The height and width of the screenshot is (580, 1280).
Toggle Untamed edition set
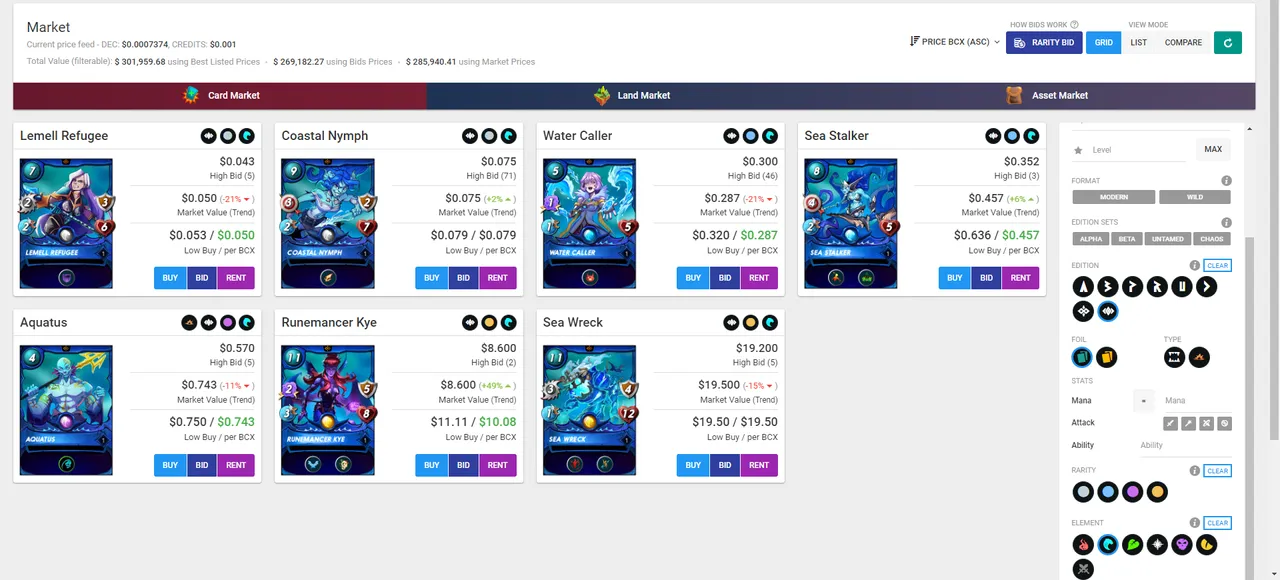(1168, 239)
